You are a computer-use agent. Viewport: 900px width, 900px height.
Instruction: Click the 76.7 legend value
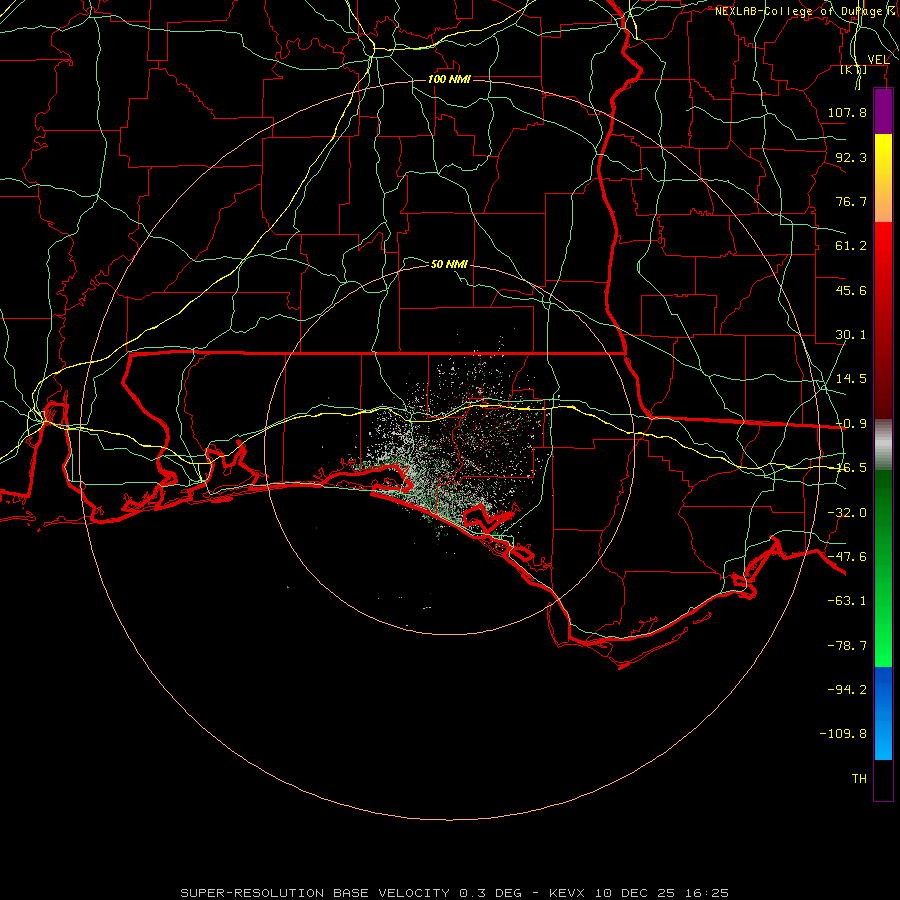pos(851,201)
